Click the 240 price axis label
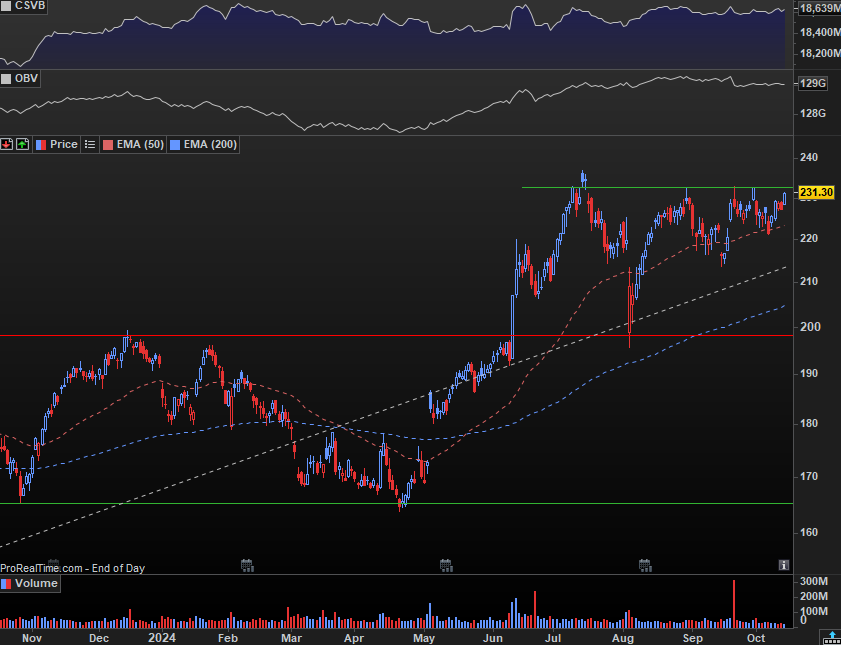 pyautogui.click(x=809, y=157)
